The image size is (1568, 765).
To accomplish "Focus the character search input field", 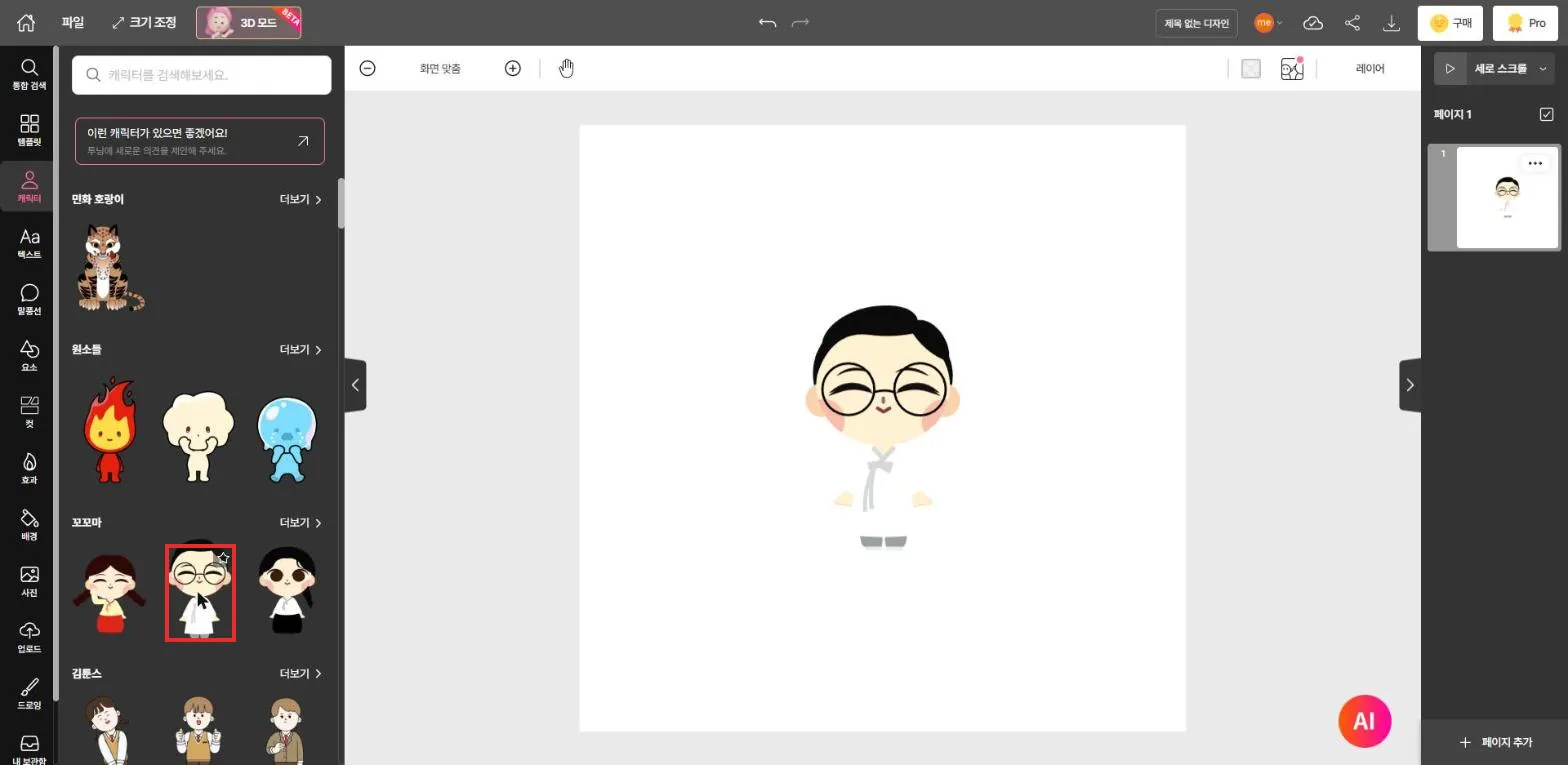I will click(x=201, y=75).
